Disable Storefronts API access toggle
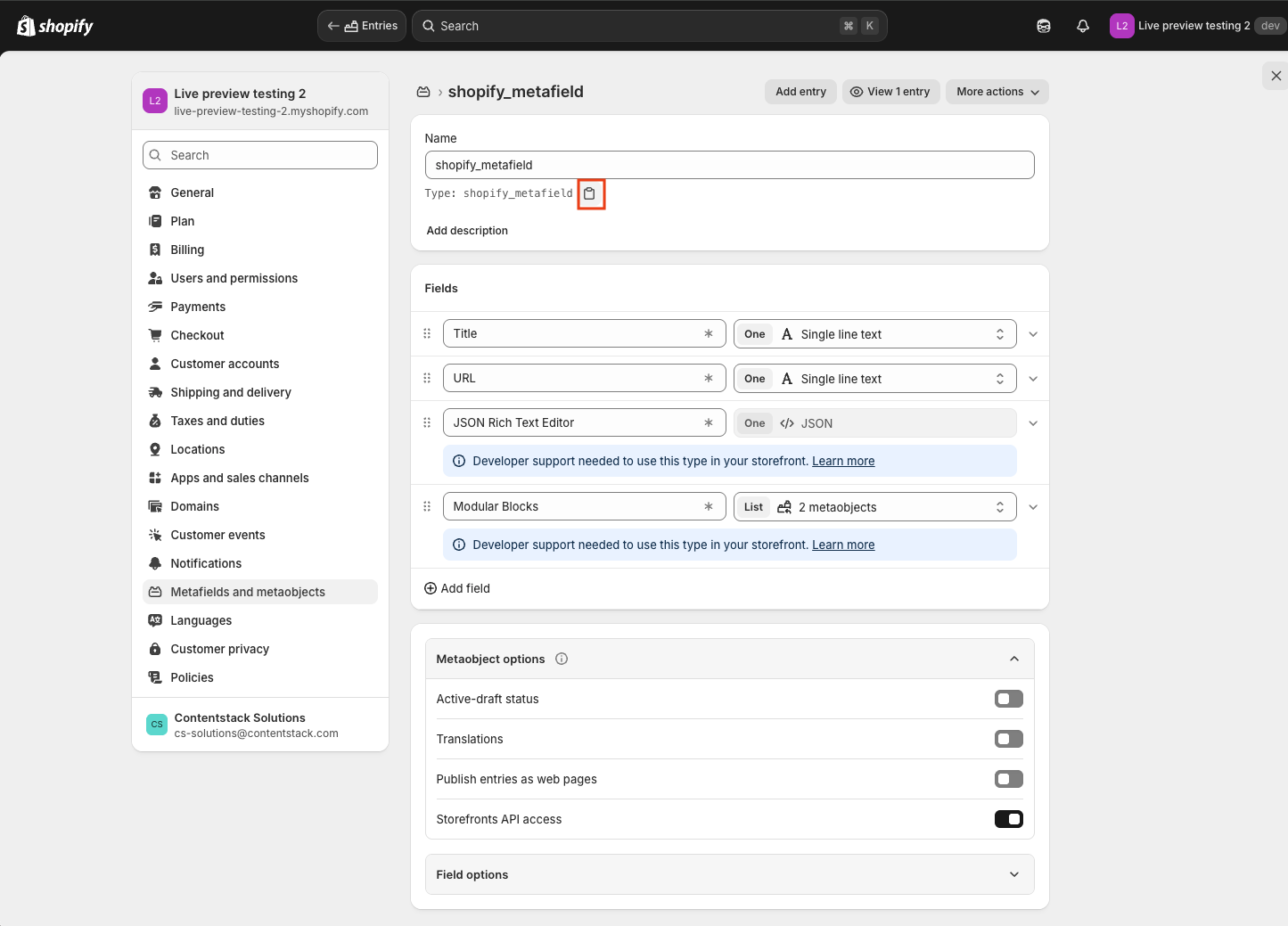The height and width of the screenshot is (926, 1288). 1008,819
